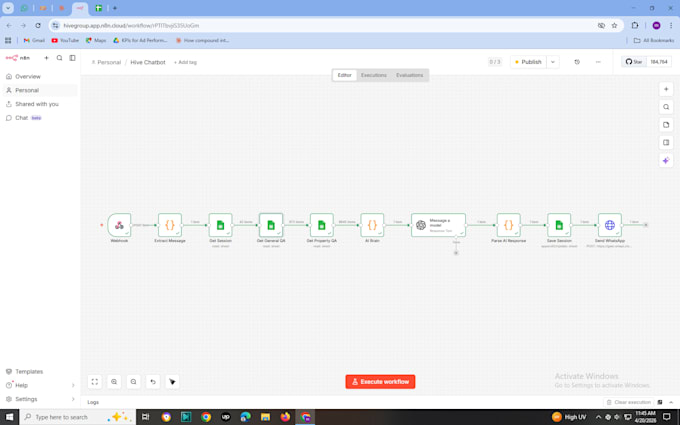Open File Explorer from the taskbar
Viewport: 680px width, 425px height.
point(265,417)
